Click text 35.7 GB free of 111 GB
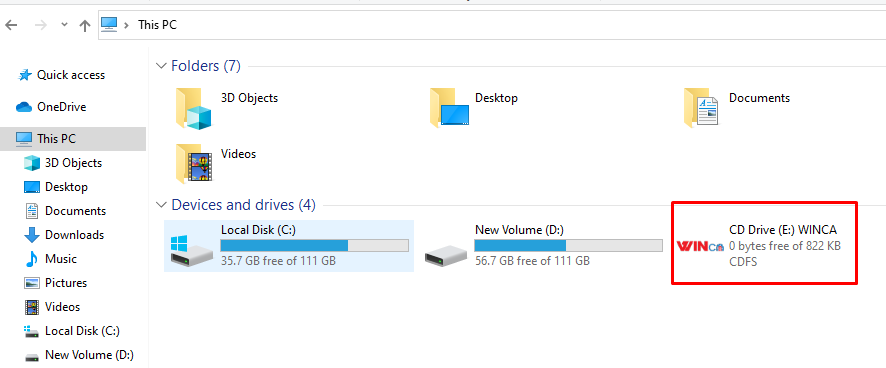Image resolution: width=886 pixels, height=368 pixels. coord(278,261)
